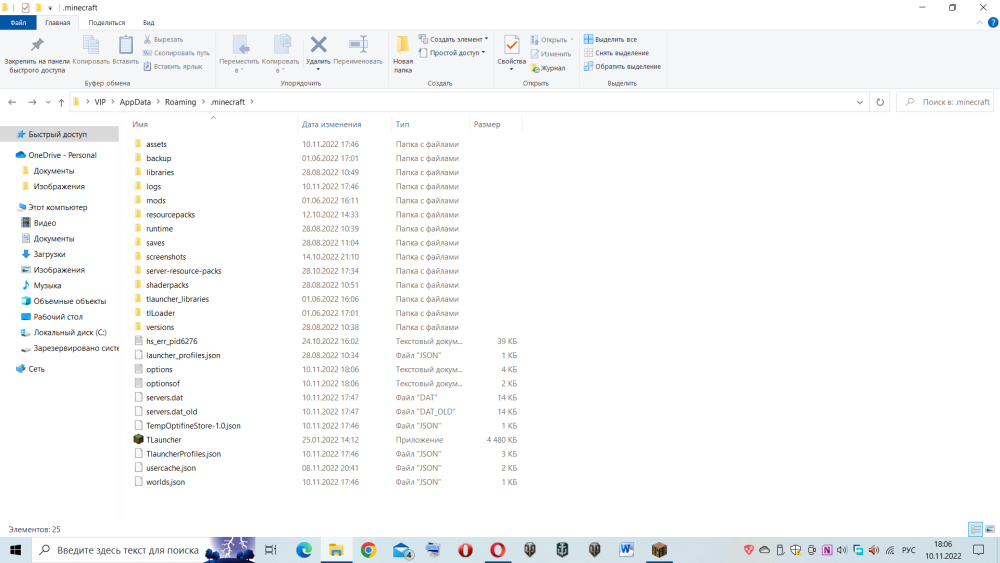The width and height of the screenshot is (1000, 563).
Task: Switch to the Вид ribbon tab
Action: (149, 22)
